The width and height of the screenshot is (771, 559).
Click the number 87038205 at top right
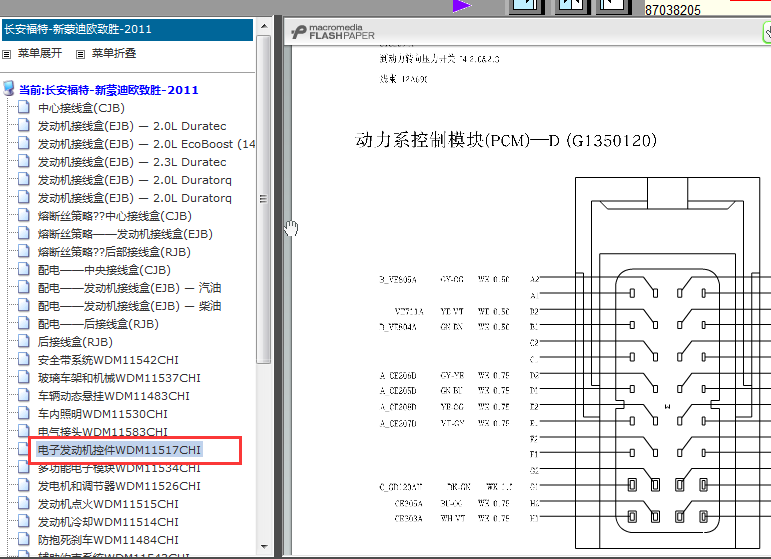coord(673,10)
